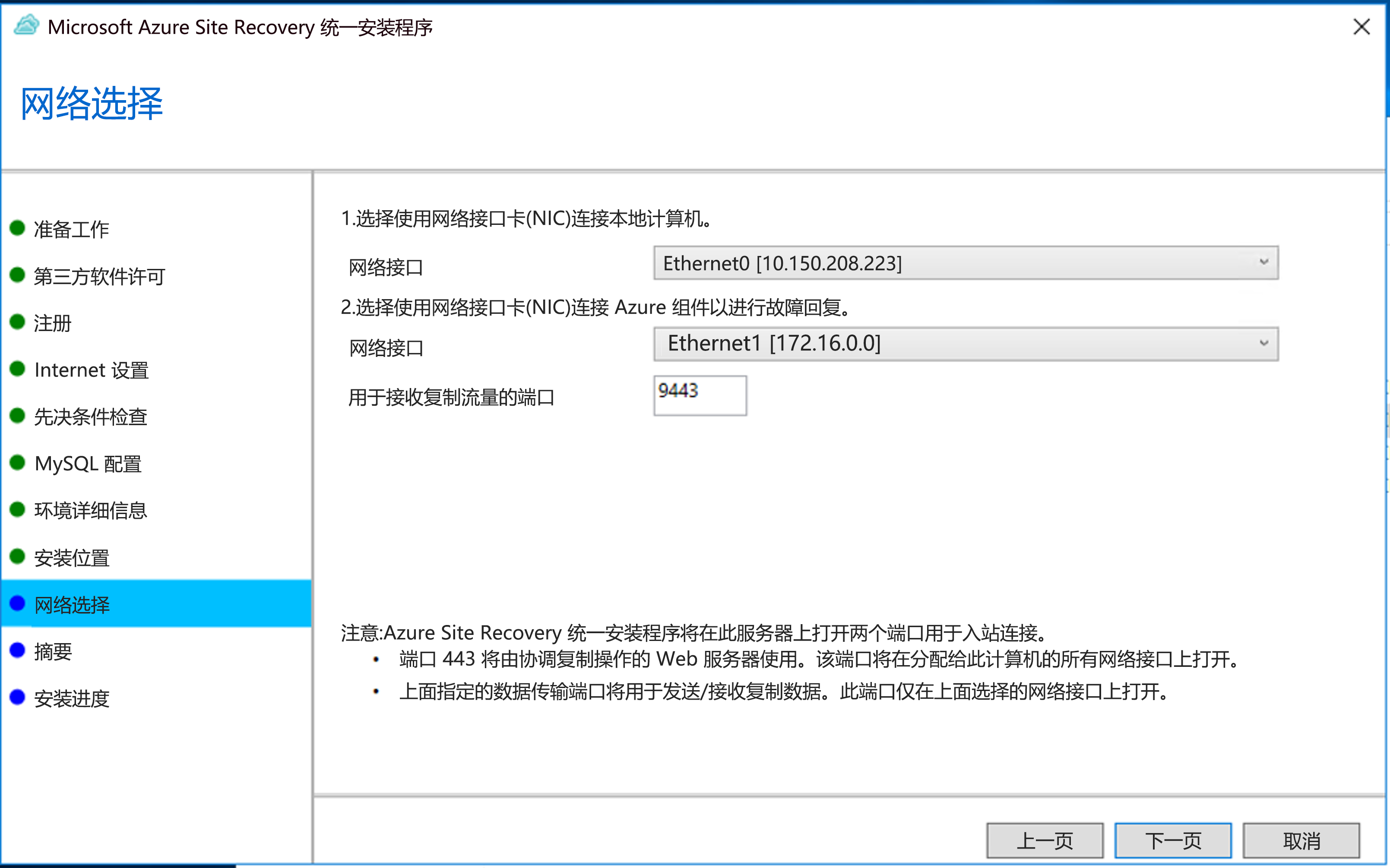Select the 安装进度 step
This screenshot has width=1390, height=868.
pyautogui.click(x=72, y=699)
